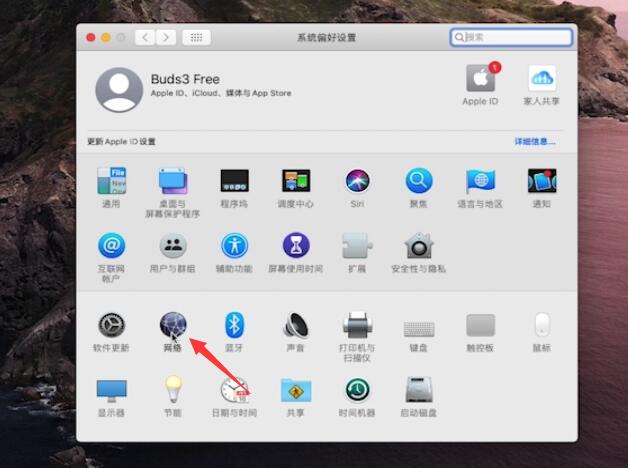The height and width of the screenshot is (468, 628).
Task: Open the 声音 (Sound) preferences
Action: click(x=296, y=325)
